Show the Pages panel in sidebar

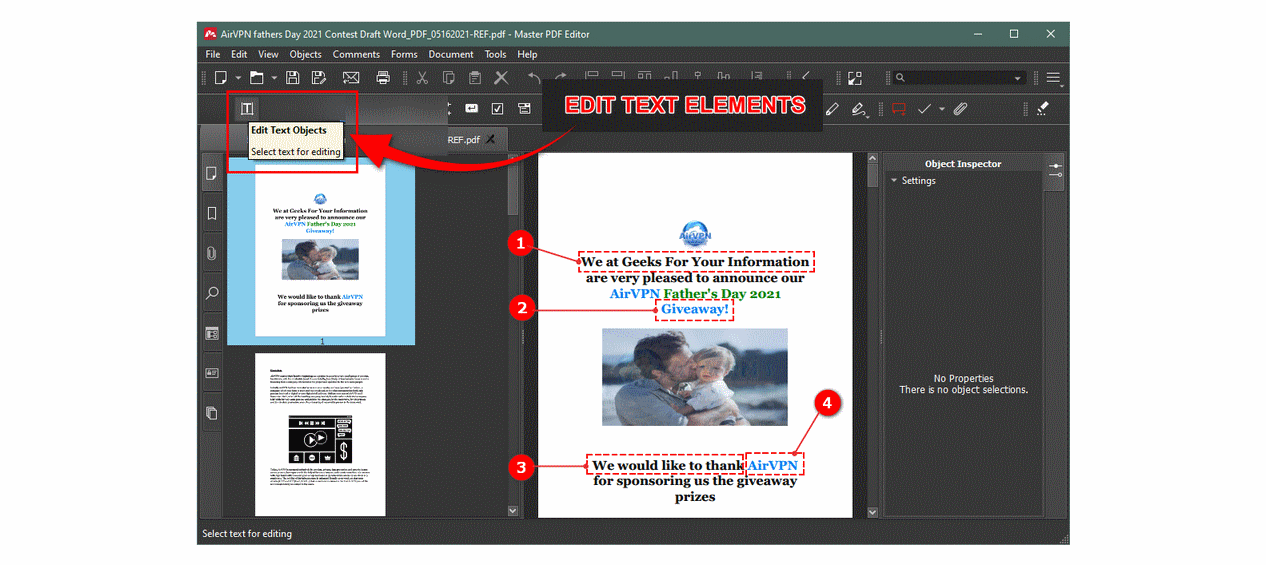pyautogui.click(x=212, y=173)
